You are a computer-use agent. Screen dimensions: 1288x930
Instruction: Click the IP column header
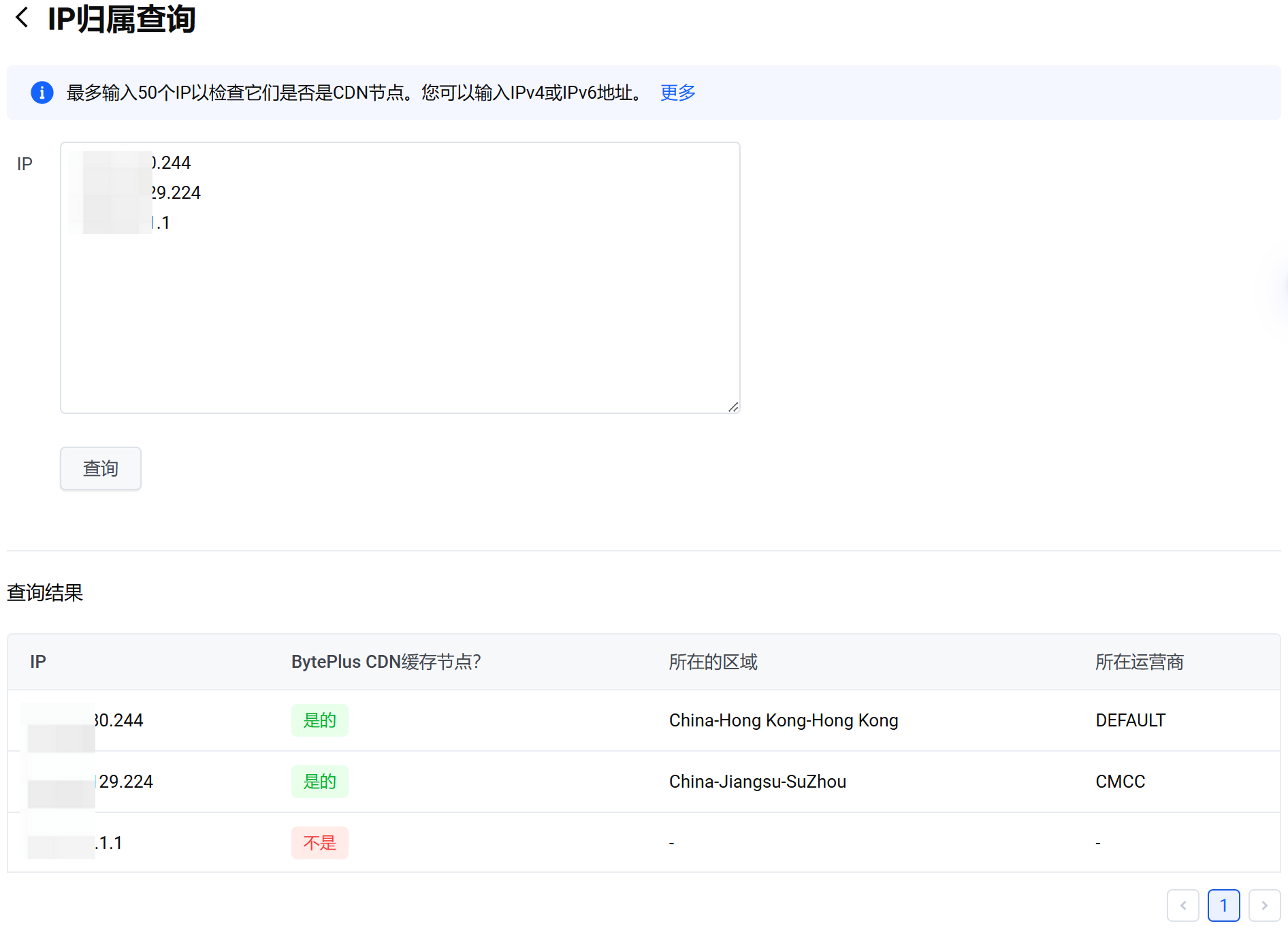(x=38, y=662)
